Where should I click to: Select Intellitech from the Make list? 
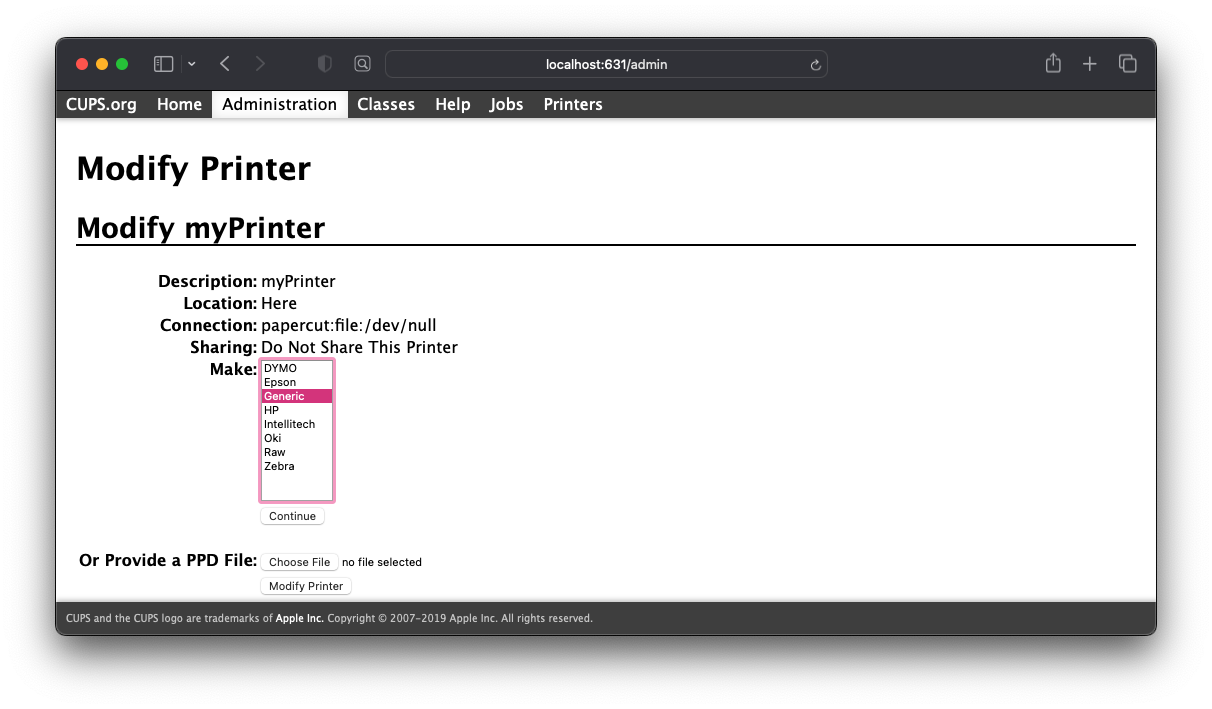[x=297, y=424]
